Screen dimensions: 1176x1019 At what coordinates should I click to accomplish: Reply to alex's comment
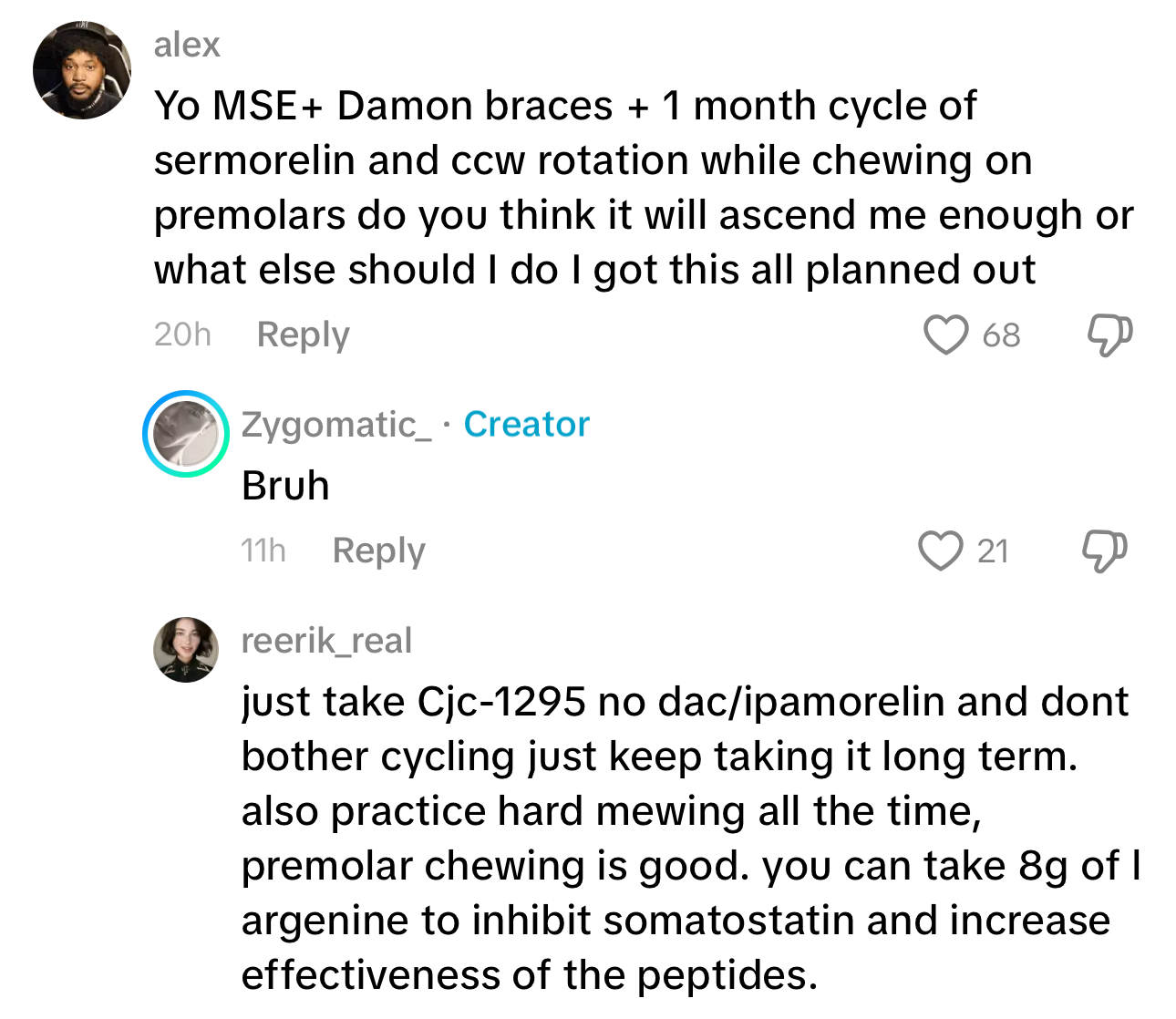coord(303,335)
